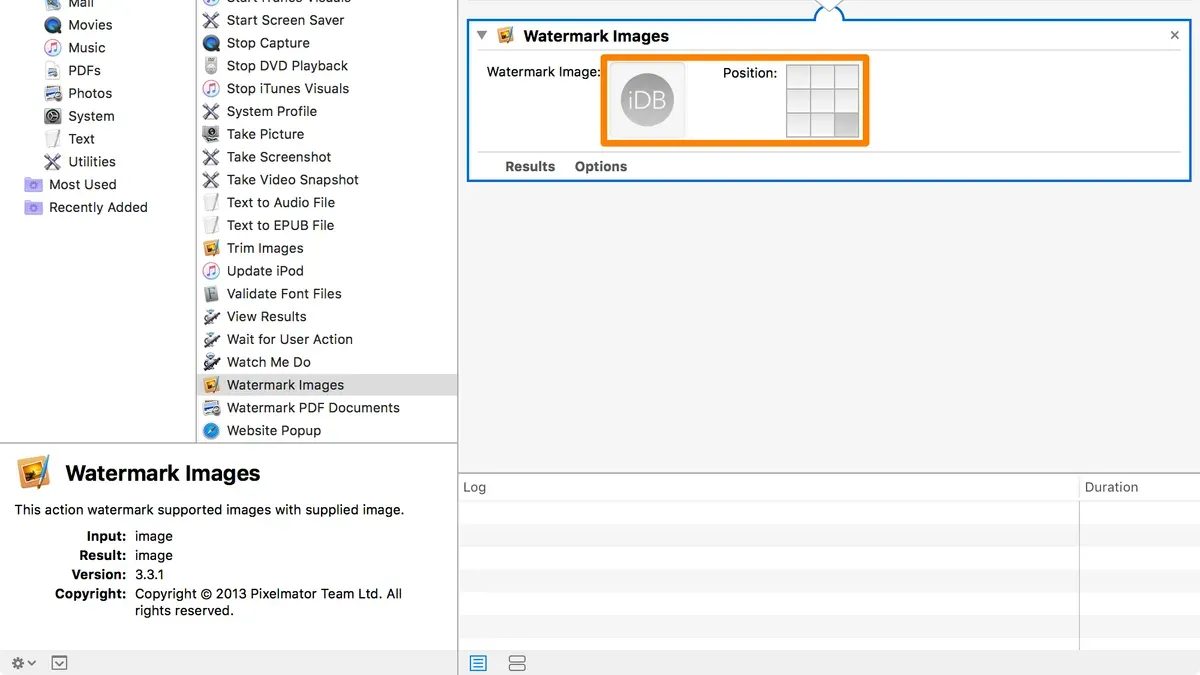Click the icon in the Watermark Images action title bar
This screenshot has width=1200, height=675.
pos(506,36)
